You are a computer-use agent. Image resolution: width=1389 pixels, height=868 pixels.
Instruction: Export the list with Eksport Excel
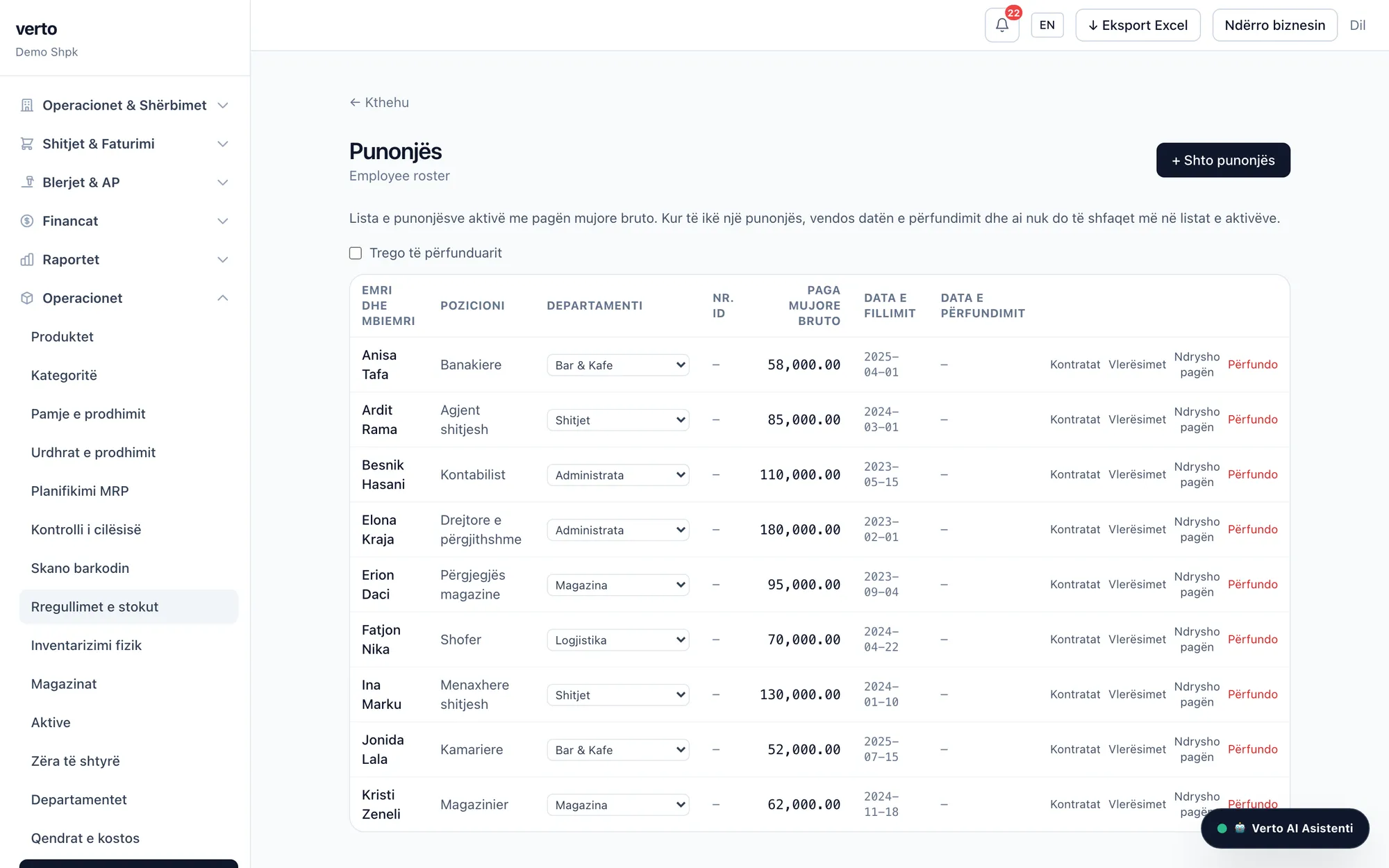click(1138, 25)
